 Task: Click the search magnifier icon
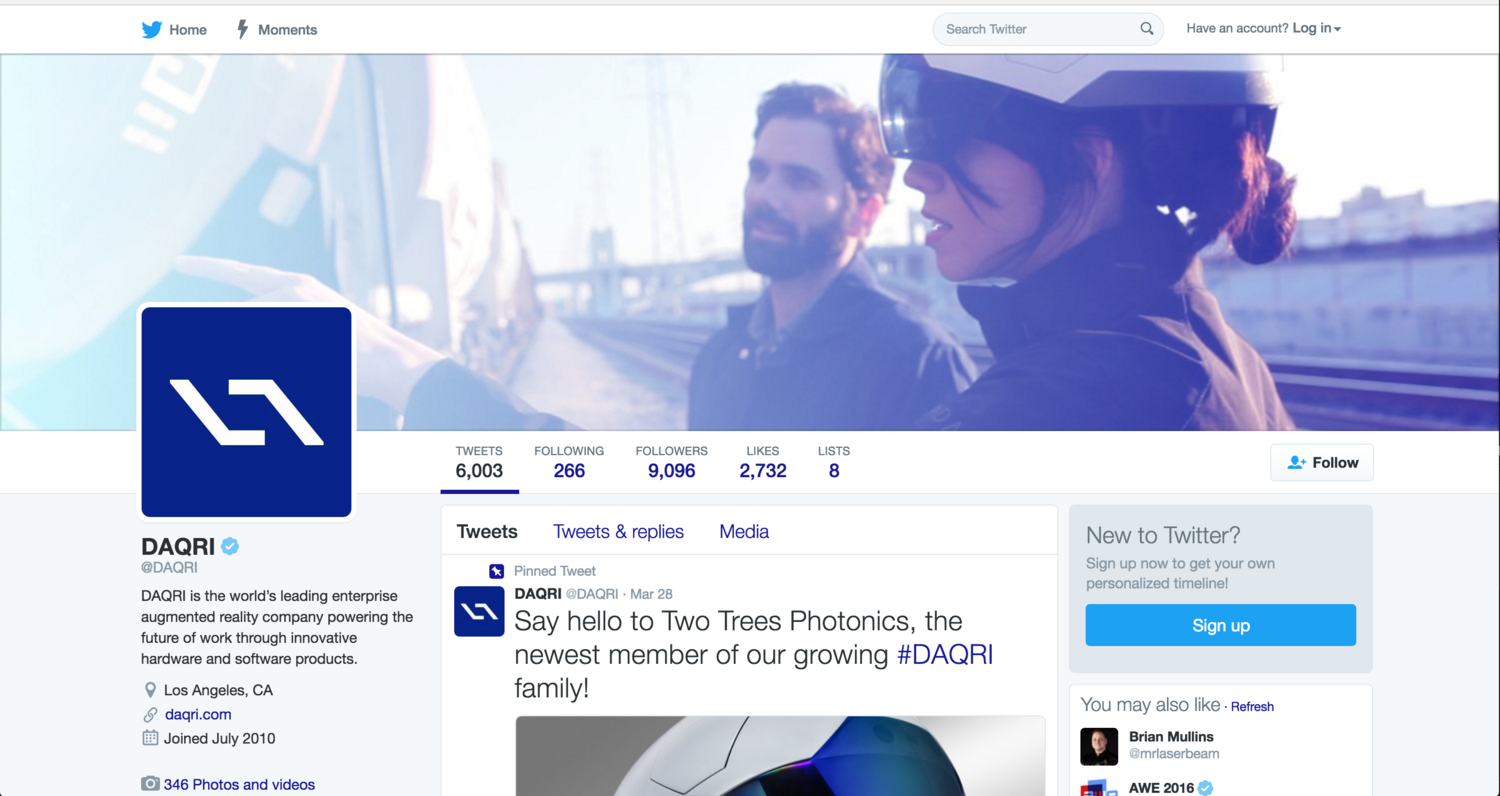(x=1147, y=29)
